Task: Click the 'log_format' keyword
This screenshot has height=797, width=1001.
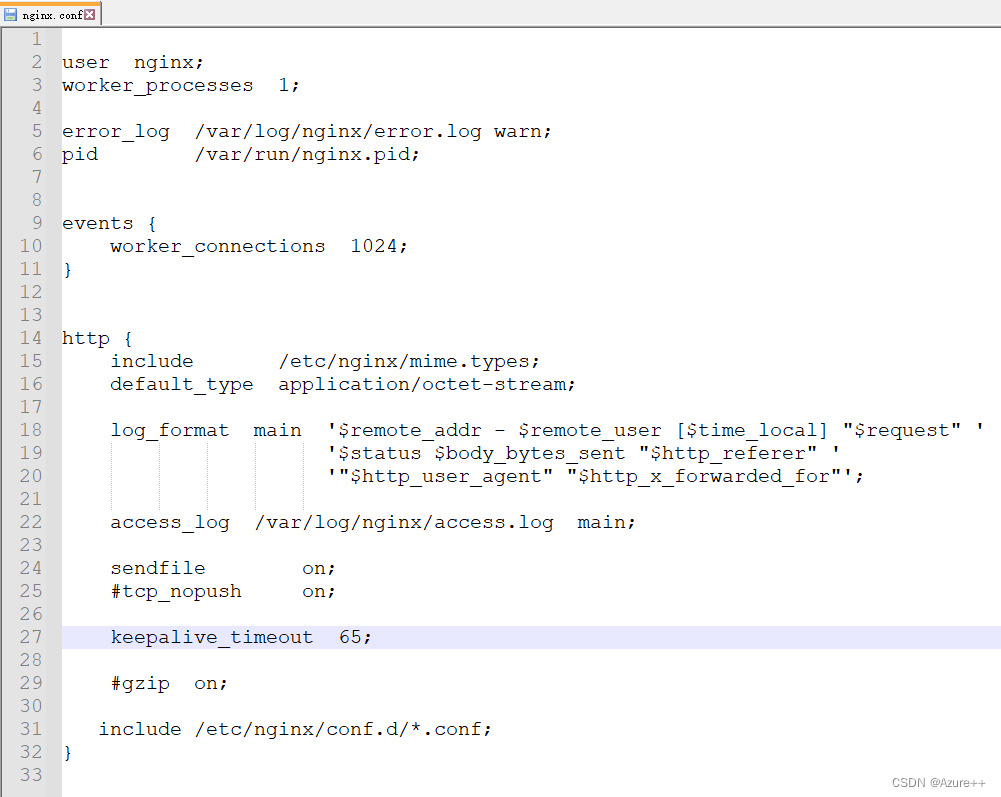Action: click(x=170, y=430)
